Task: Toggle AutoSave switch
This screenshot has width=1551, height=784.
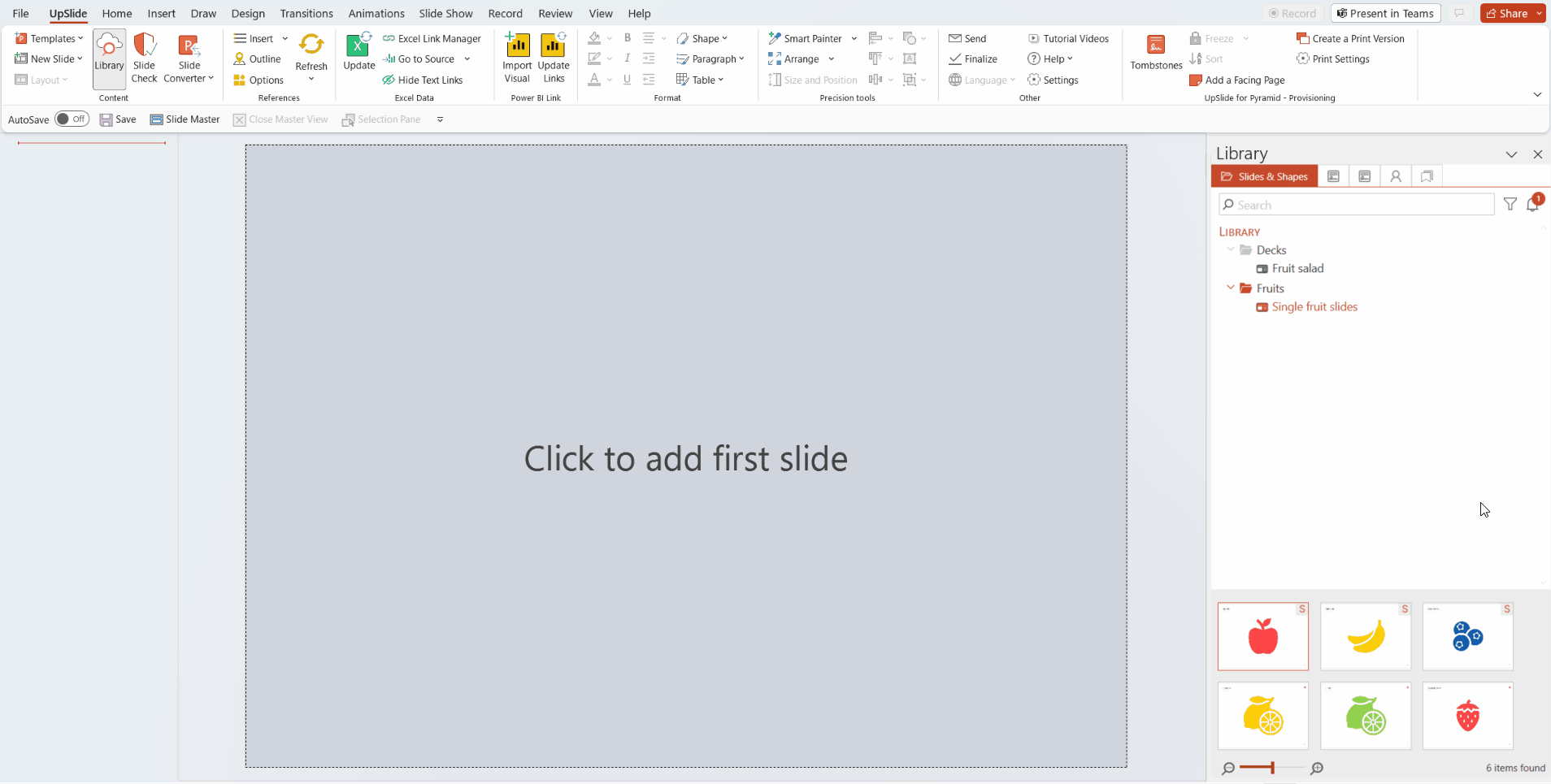Action: pyautogui.click(x=72, y=119)
